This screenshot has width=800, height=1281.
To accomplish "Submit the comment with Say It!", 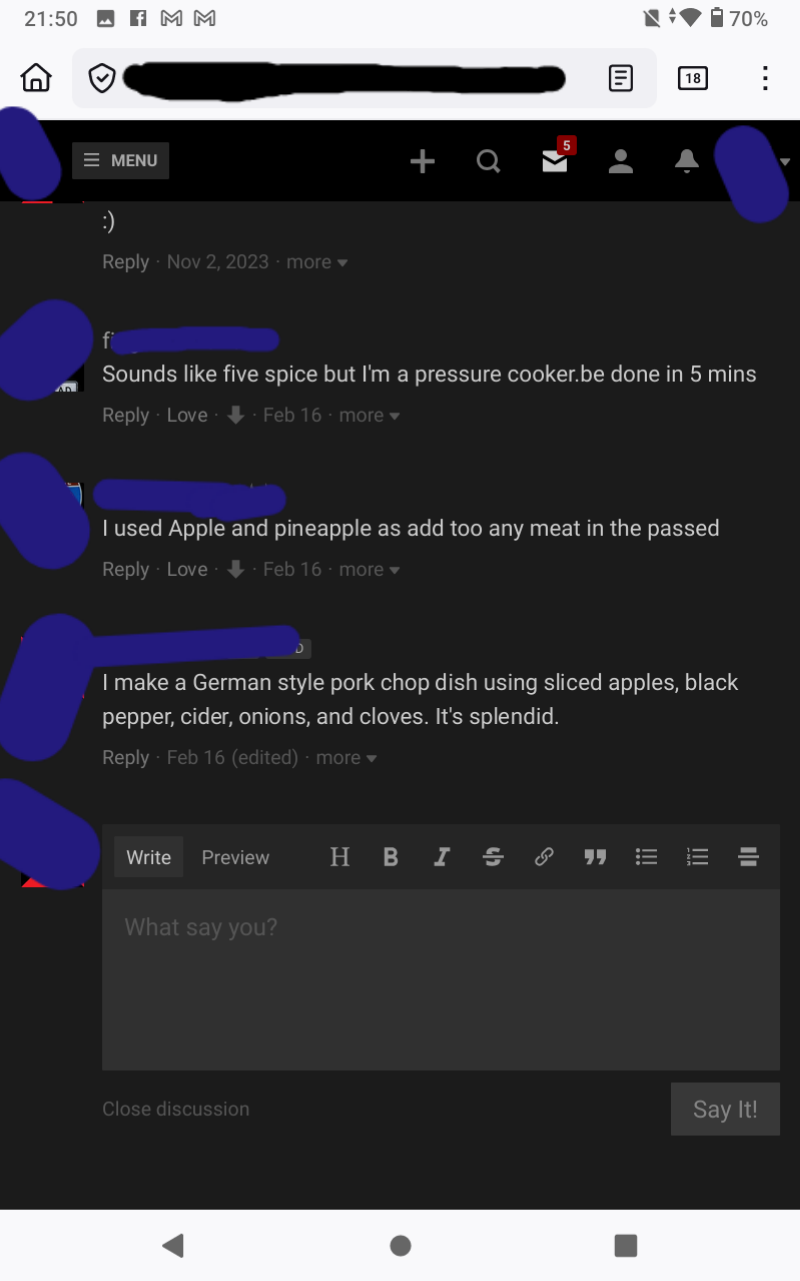I will [725, 1109].
